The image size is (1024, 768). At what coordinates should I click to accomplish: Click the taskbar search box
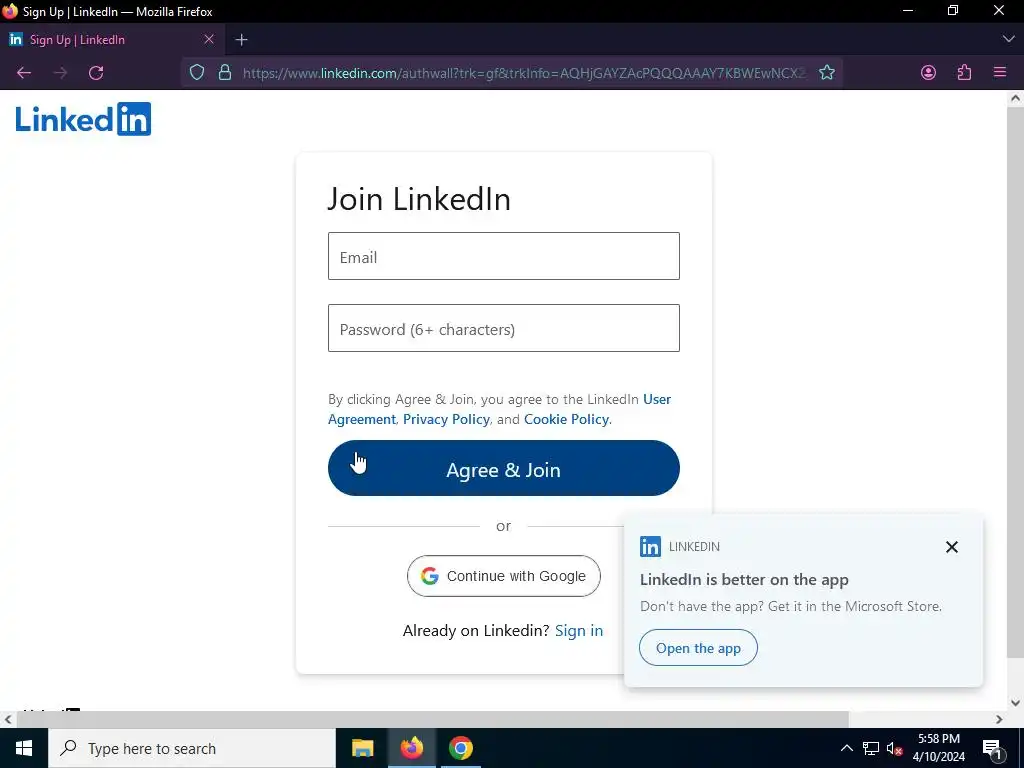[191, 748]
